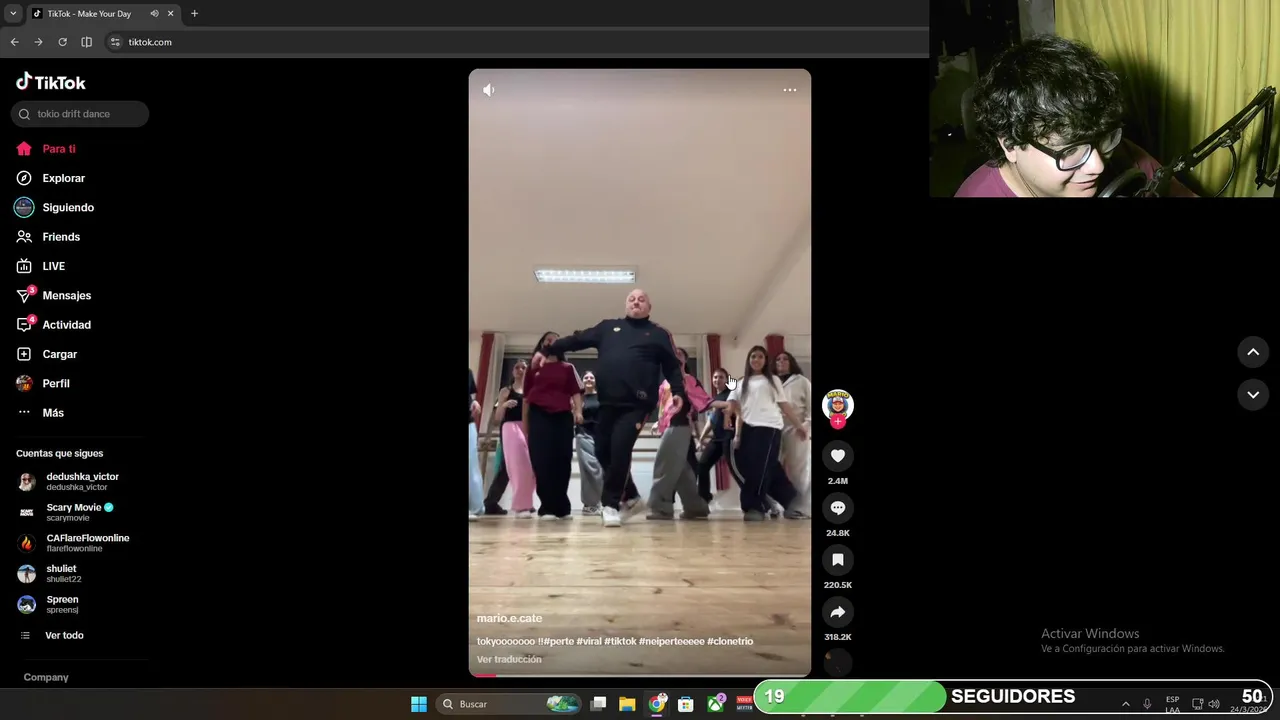Click the Mensajes paper-plane icon
Viewport: 1280px width, 720px height.
point(24,296)
